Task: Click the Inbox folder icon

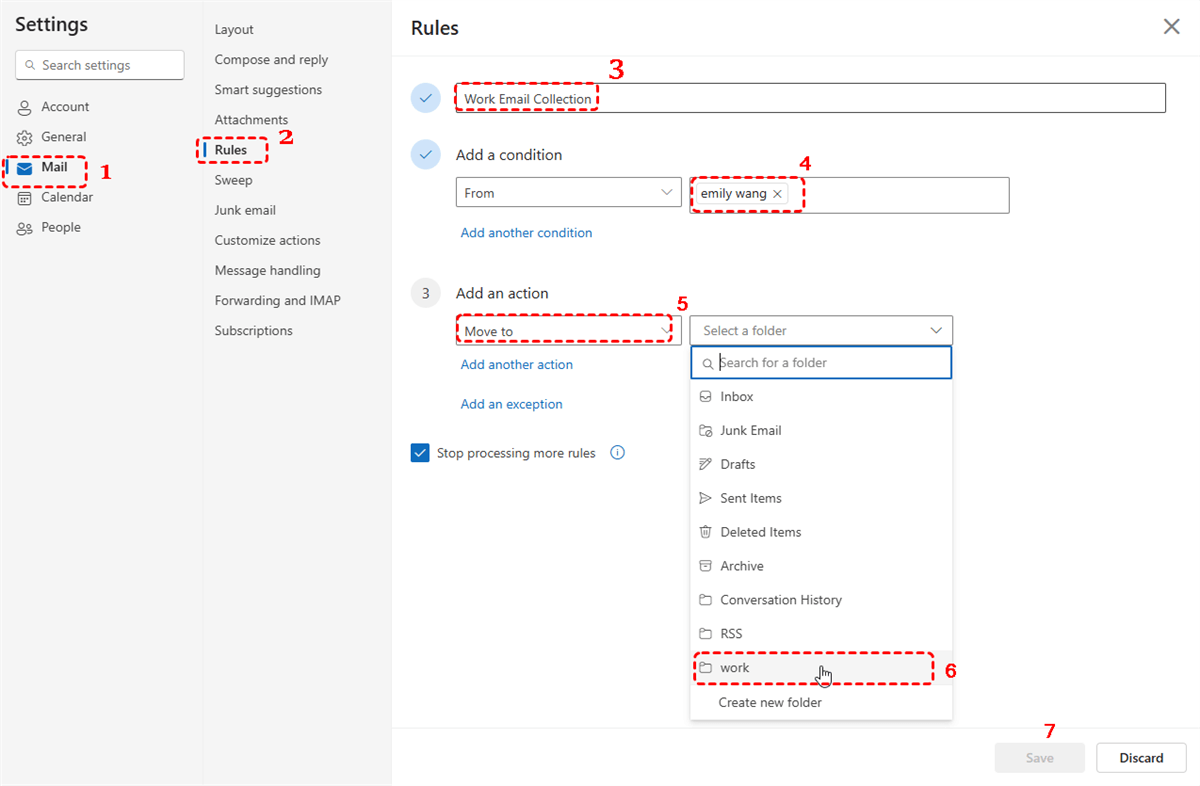Action: click(x=705, y=397)
